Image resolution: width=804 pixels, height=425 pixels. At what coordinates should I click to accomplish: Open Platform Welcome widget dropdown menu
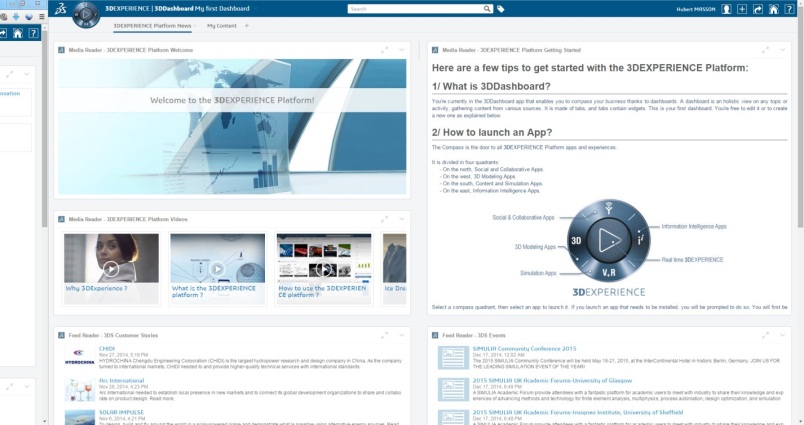(x=402, y=49)
